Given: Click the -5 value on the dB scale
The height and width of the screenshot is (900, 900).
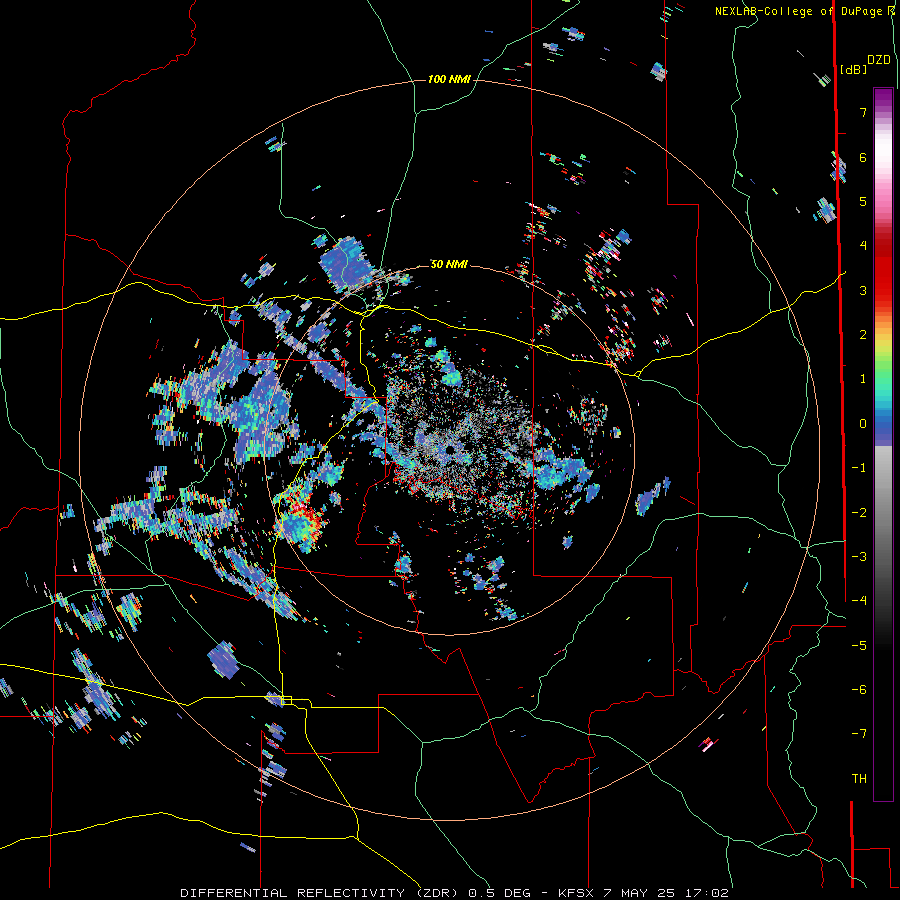Looking at the screenshot, I should click(859, 646).
